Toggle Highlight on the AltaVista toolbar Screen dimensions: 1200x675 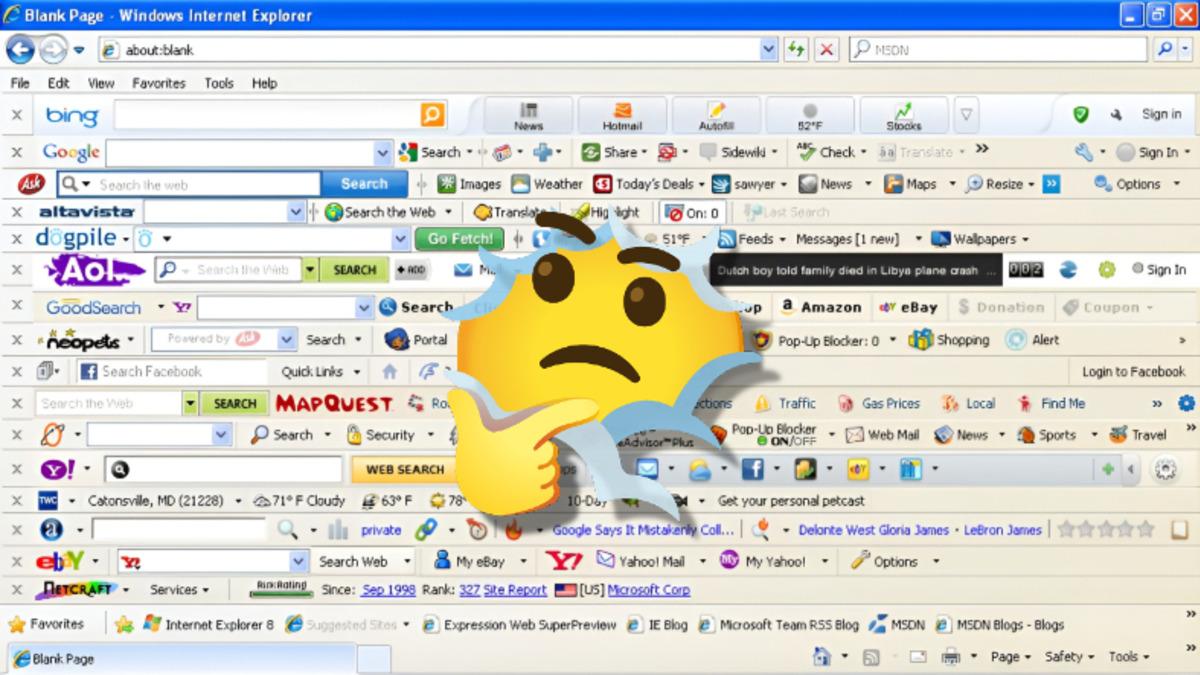pos(604,212)
